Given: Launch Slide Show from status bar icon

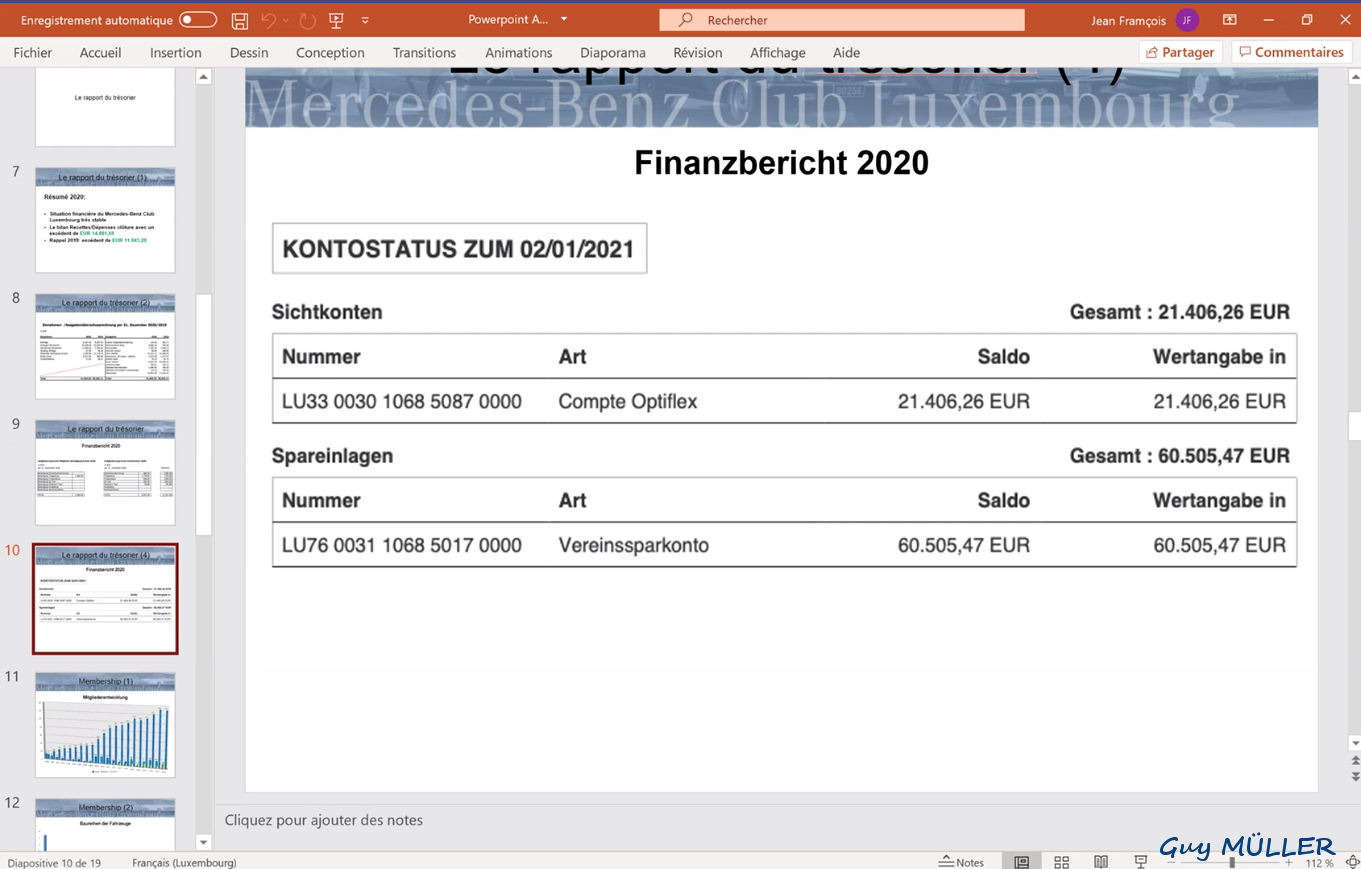Looking at the screenshot, I should pos(1140,862).
